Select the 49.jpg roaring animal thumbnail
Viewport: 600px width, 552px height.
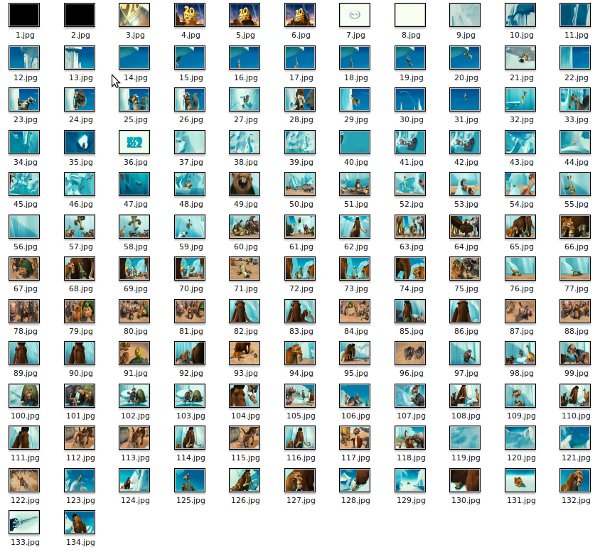[x=245, y=184]
